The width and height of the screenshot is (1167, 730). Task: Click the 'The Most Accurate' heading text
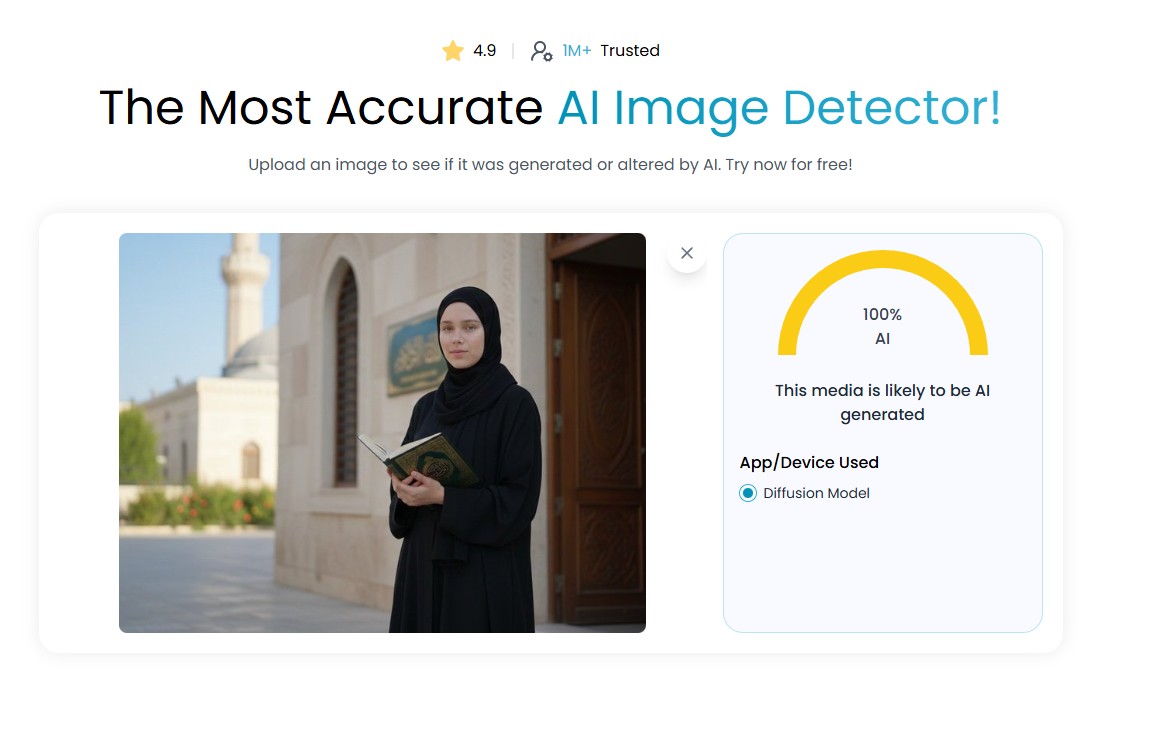point(321,109)
